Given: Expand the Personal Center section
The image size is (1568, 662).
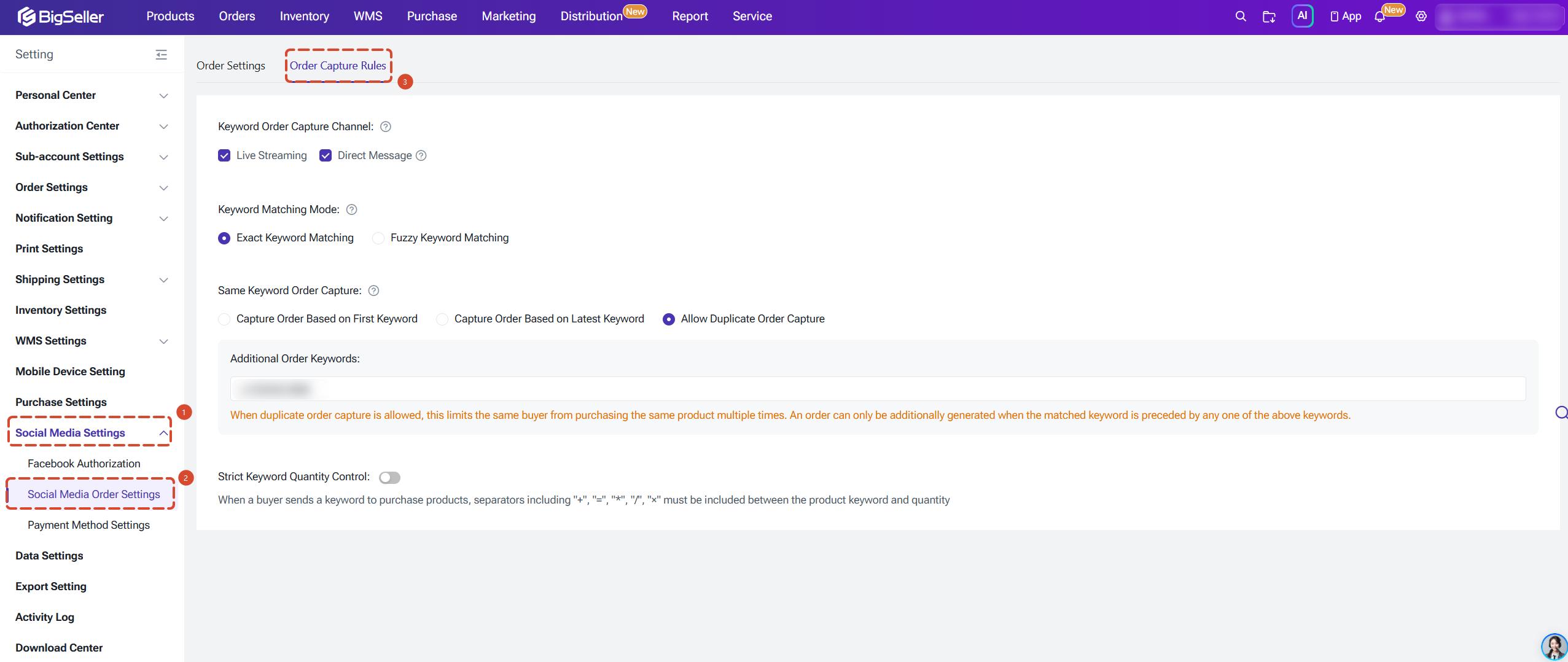Looking at the screenshot, I should point(92,95).
